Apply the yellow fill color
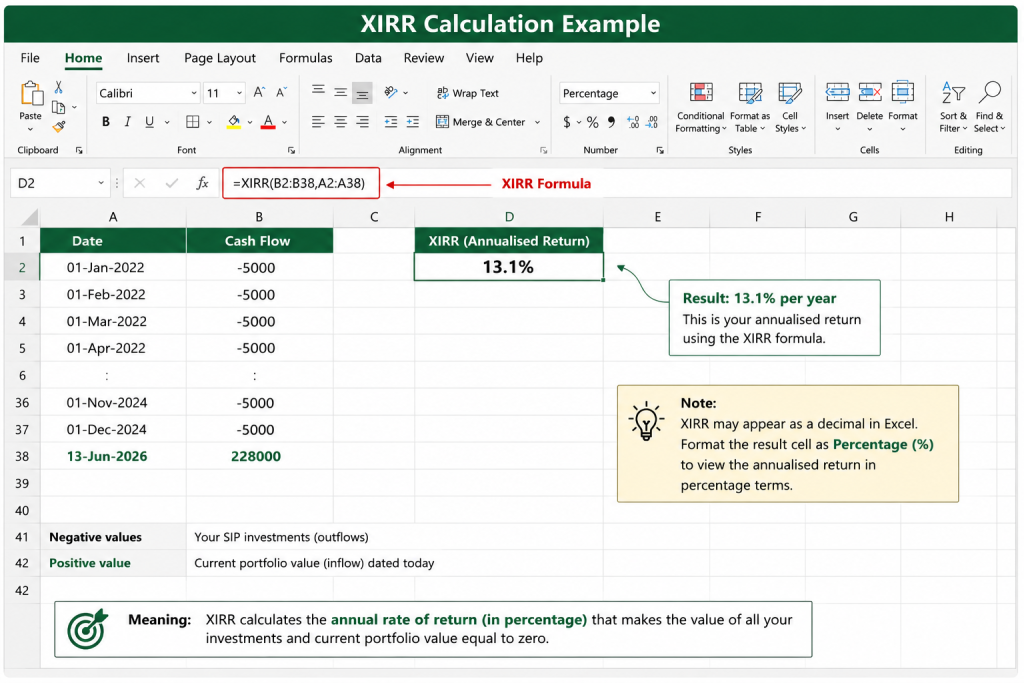 (233, 122)
